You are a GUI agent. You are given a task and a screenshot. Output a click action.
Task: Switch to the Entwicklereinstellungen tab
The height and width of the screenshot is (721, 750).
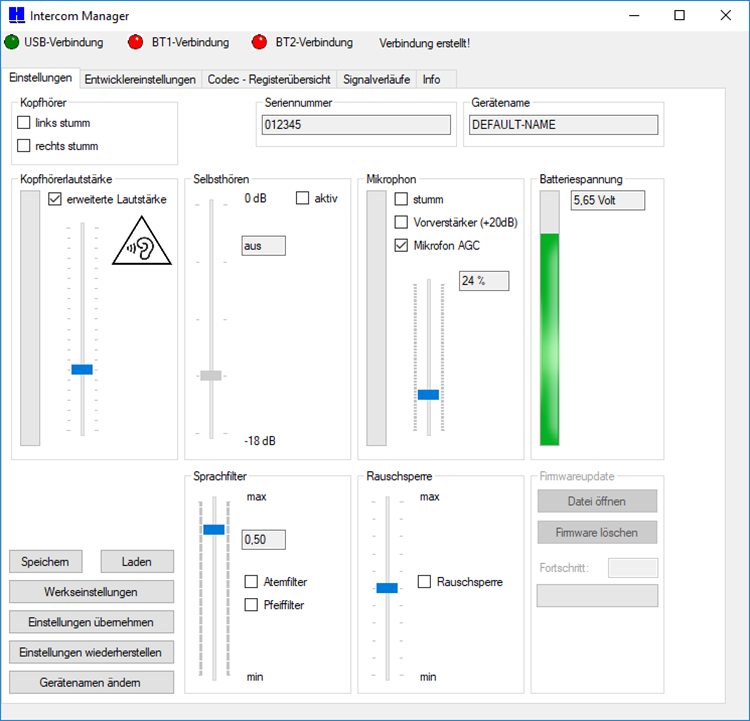140,79
